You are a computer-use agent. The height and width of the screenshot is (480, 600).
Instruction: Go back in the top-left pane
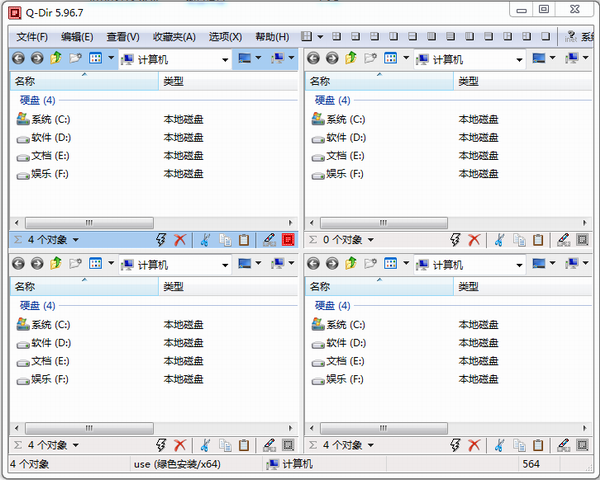click(18, 59)
